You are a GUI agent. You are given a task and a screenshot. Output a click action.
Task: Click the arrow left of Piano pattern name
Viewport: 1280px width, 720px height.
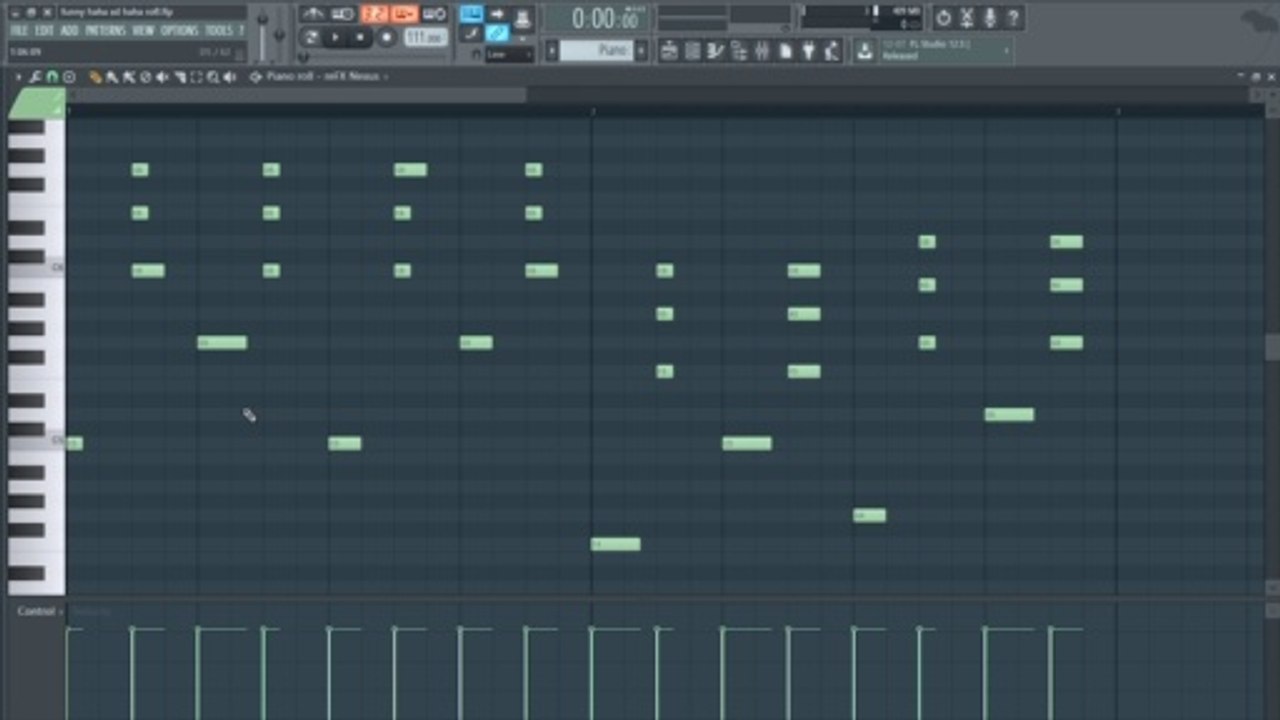(551, 50)
